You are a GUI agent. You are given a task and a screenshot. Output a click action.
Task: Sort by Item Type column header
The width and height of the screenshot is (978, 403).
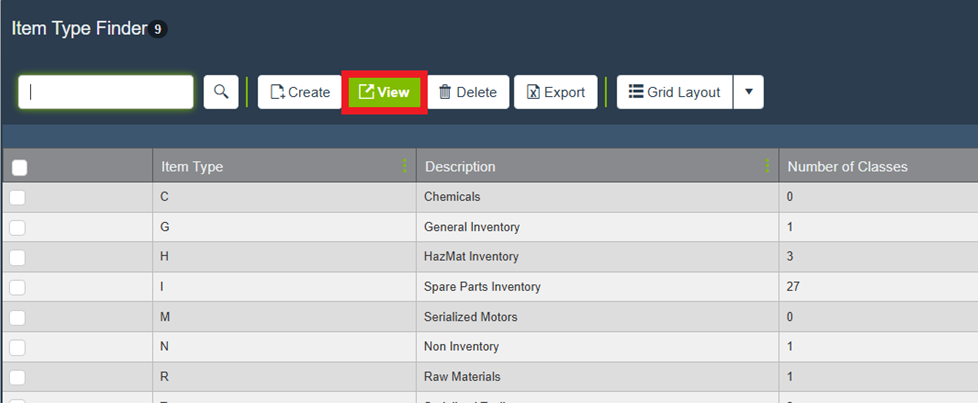point(192,167)
